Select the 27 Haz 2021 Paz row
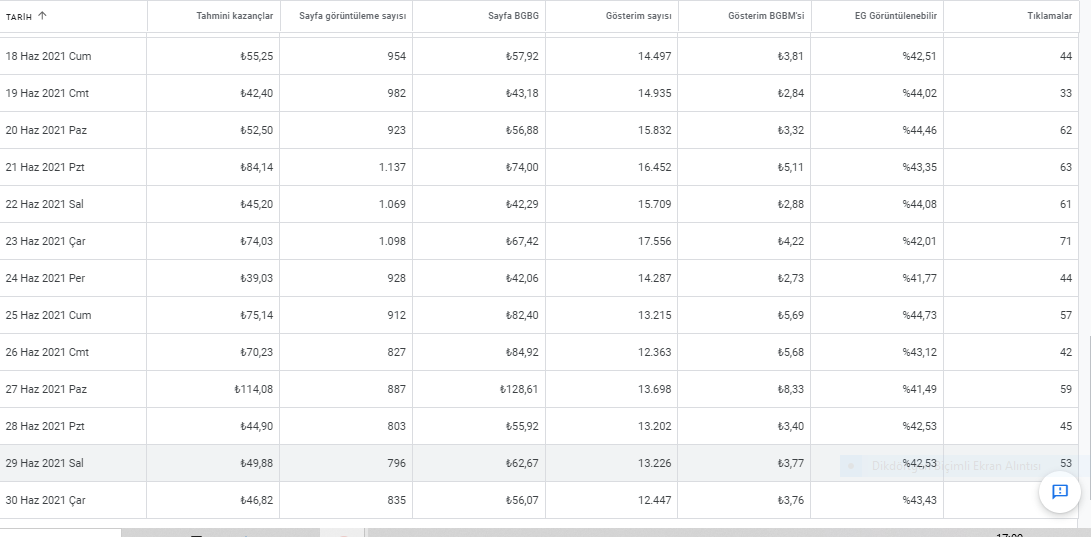 point(539,389)
